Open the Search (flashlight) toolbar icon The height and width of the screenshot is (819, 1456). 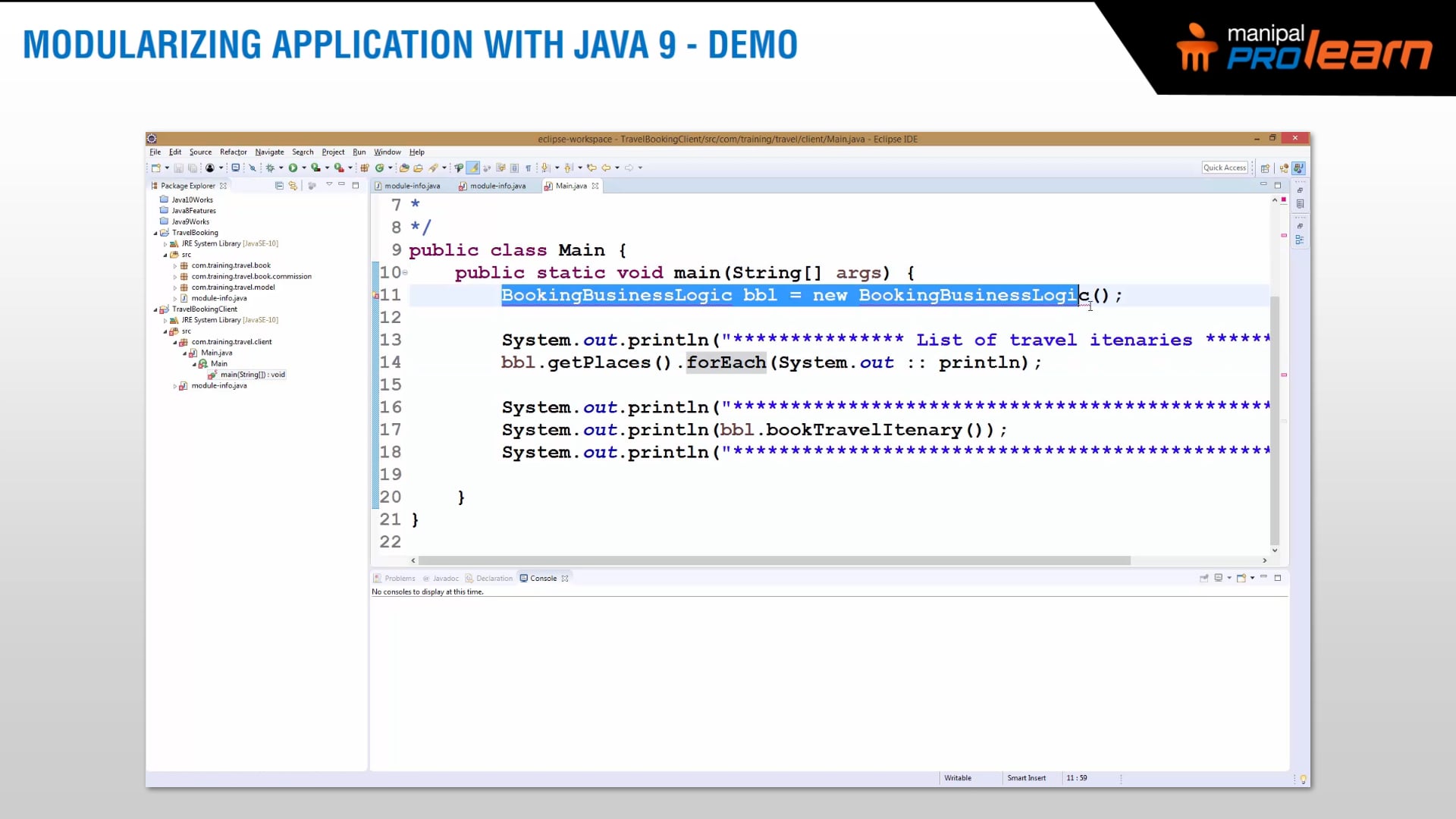[x=434, y=168]
